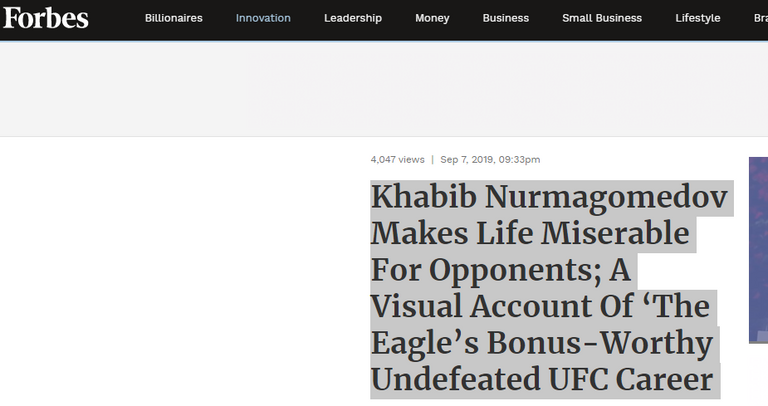Click the gray advertisement banner area
Viewport: 768px width, 406px height.
coord(384,89)
